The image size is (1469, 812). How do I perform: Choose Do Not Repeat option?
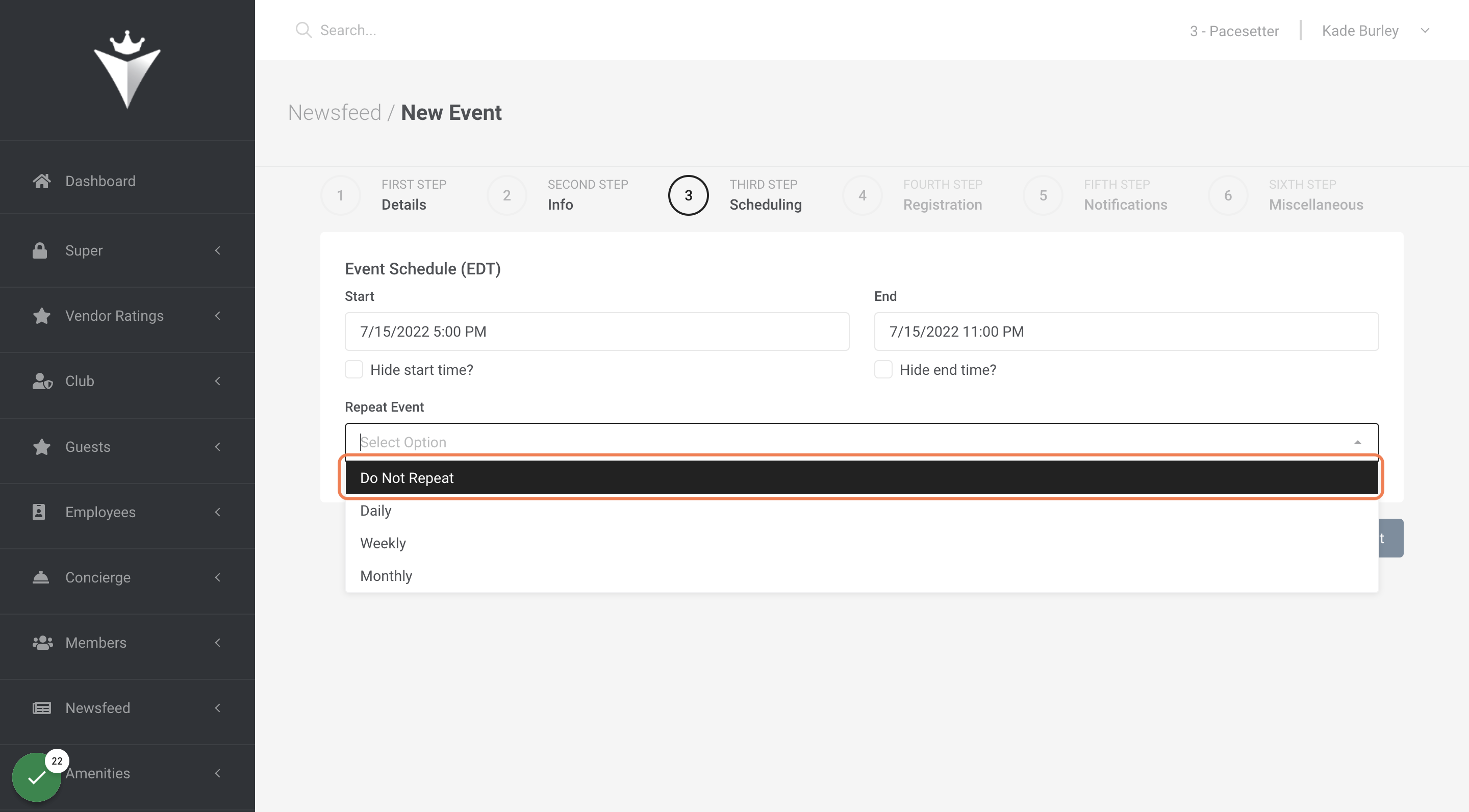(862, 477)
